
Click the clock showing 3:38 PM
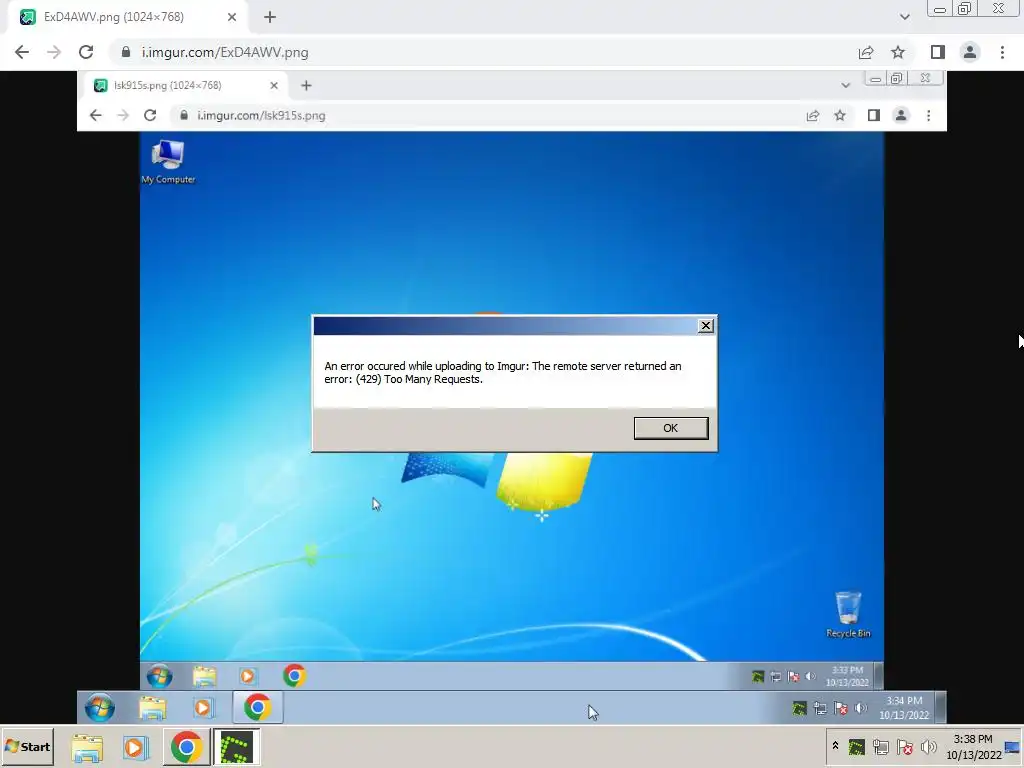coord(973,747)
